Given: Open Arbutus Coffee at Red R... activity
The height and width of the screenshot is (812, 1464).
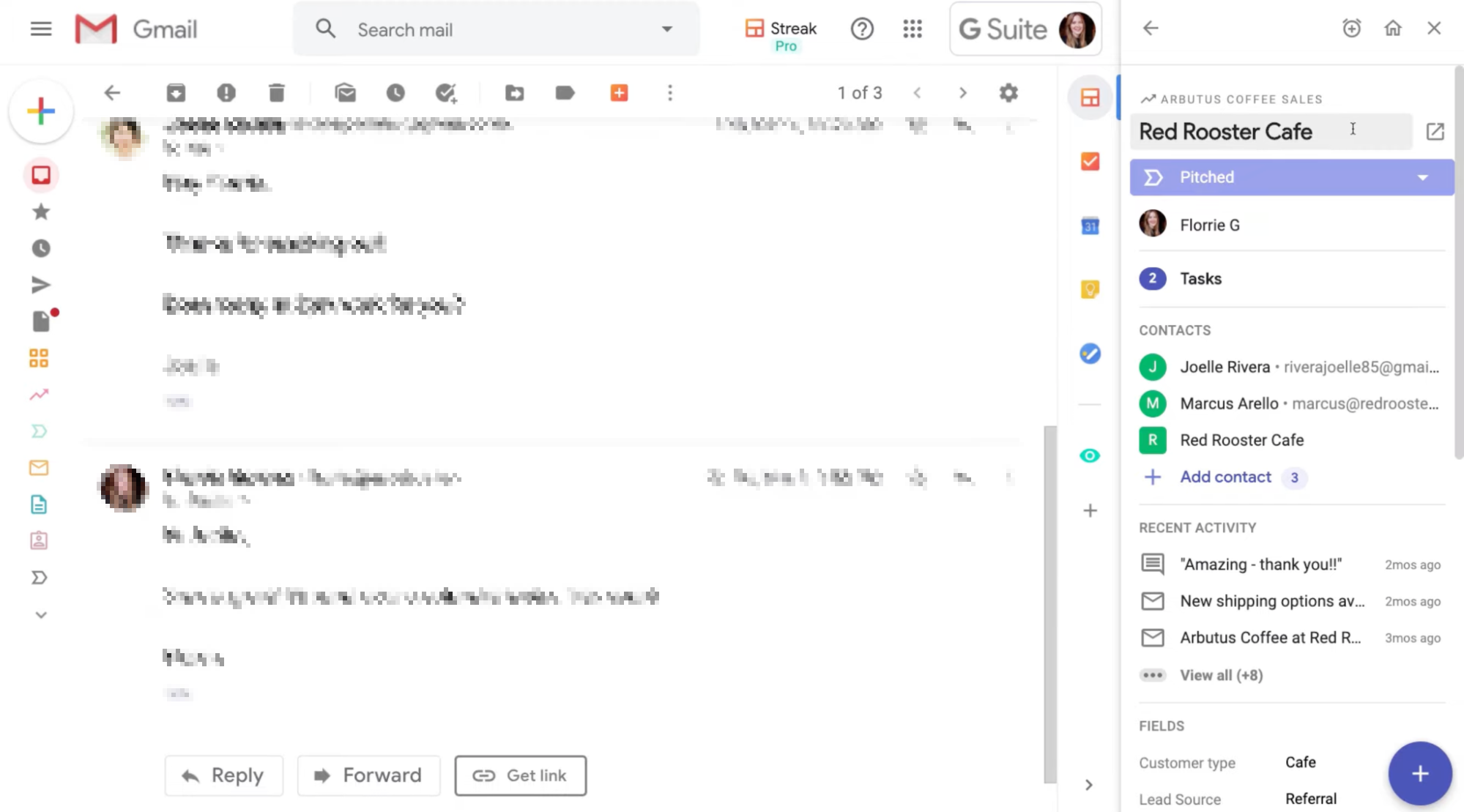Looking at the screenshot, I should [x=1290, y=638].
